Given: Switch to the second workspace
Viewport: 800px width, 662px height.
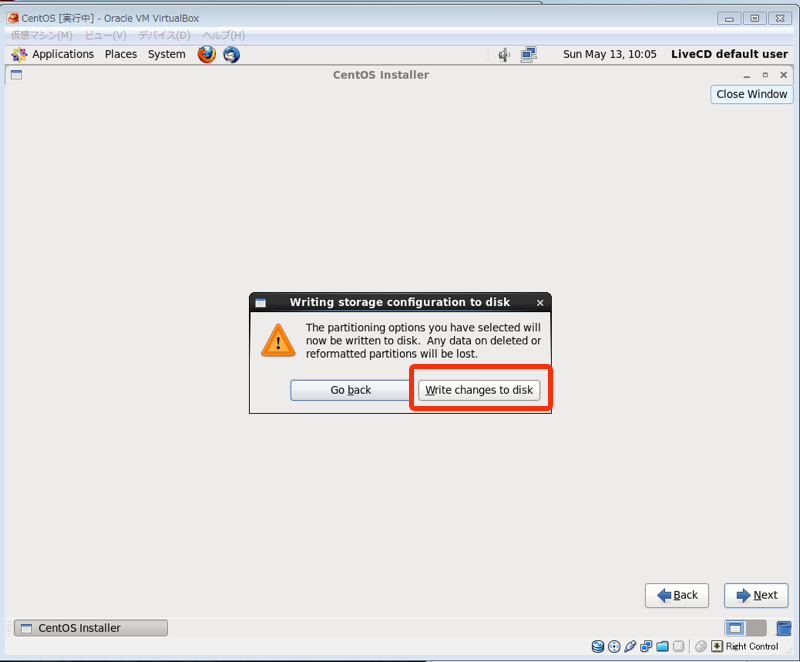Looking at the screenshot, I should pyautogui.click(x=756, y=628).
